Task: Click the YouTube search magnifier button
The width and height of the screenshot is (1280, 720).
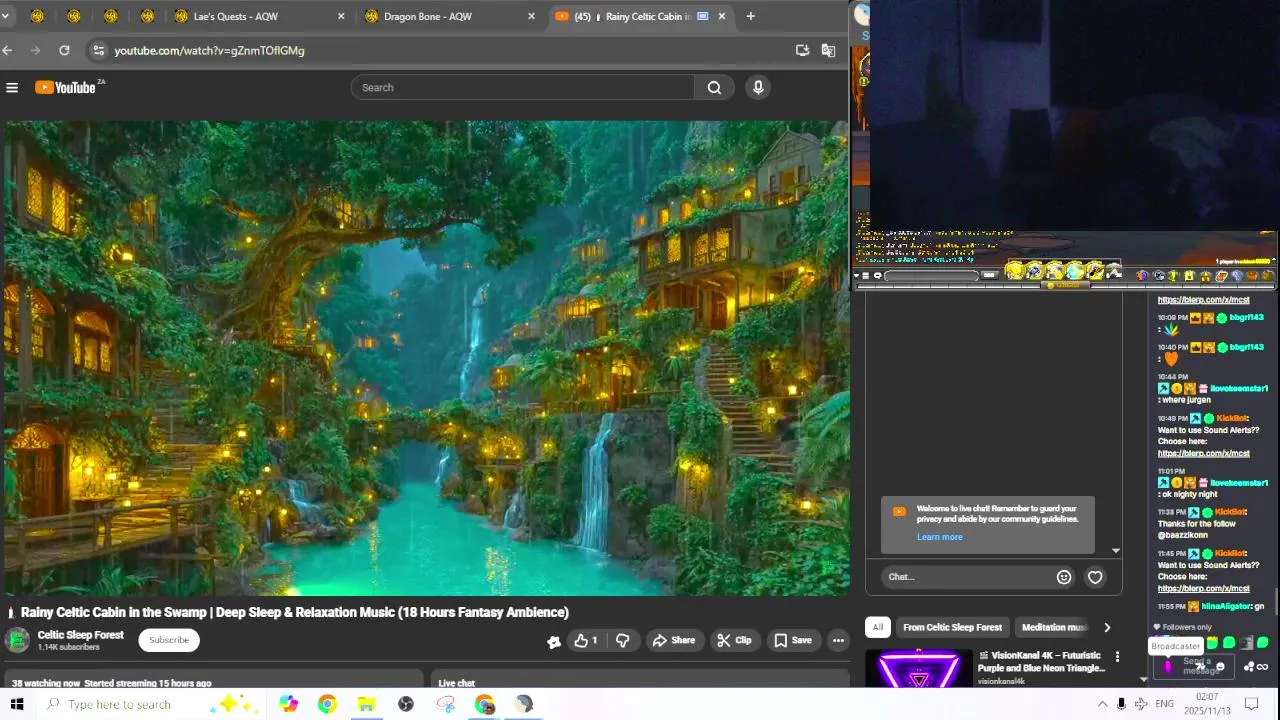Action: [714, 88]
